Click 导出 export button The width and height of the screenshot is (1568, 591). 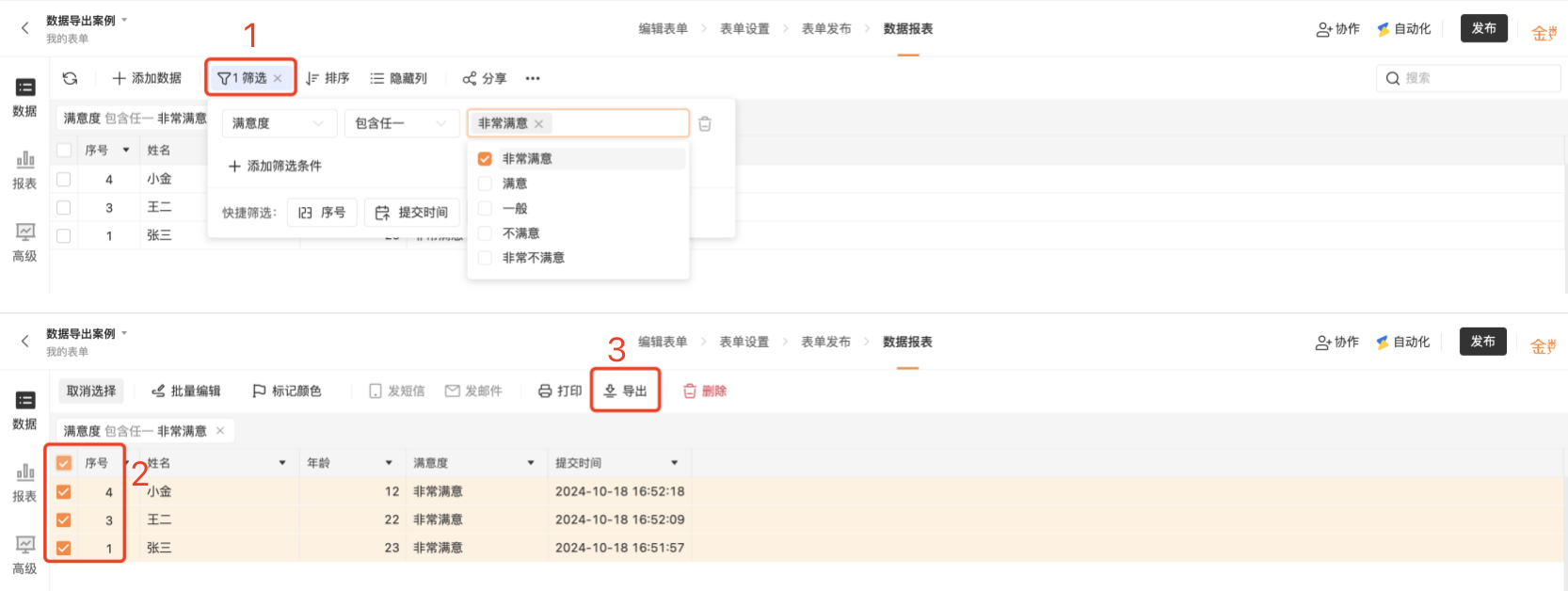[626, 391]
